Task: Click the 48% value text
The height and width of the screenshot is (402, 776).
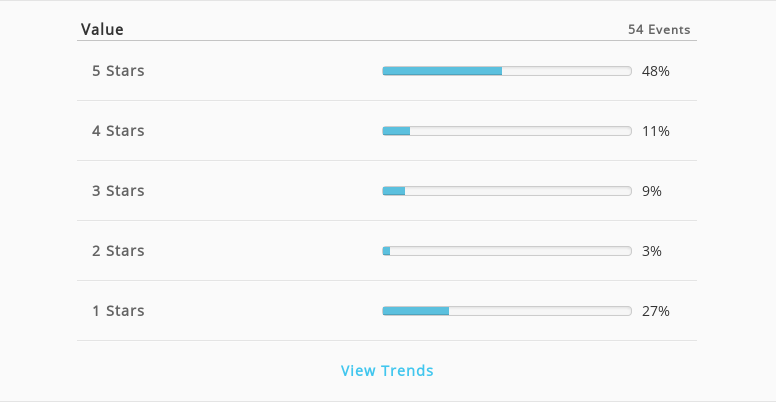Action: (656, 71)
